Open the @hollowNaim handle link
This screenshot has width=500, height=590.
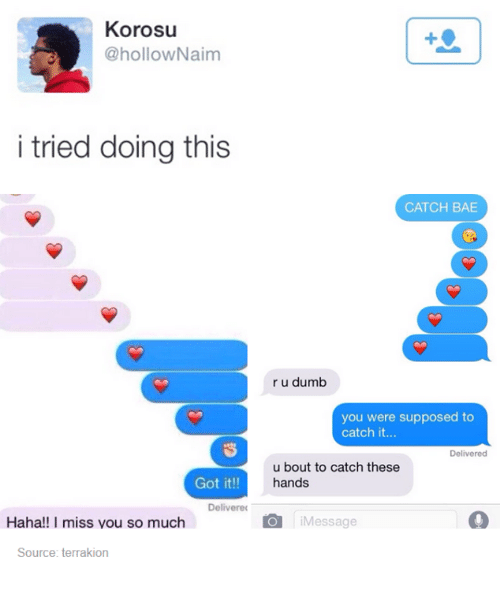click(163, 54)
